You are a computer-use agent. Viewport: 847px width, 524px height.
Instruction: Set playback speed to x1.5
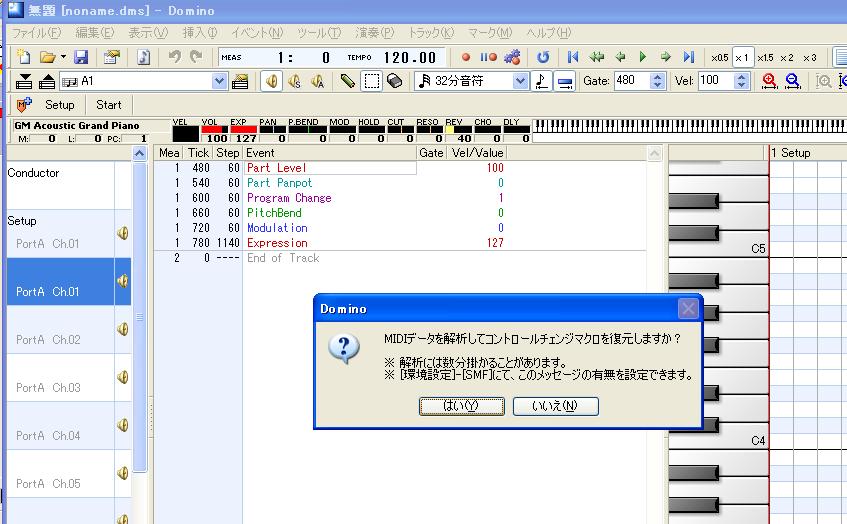(765, 57)
